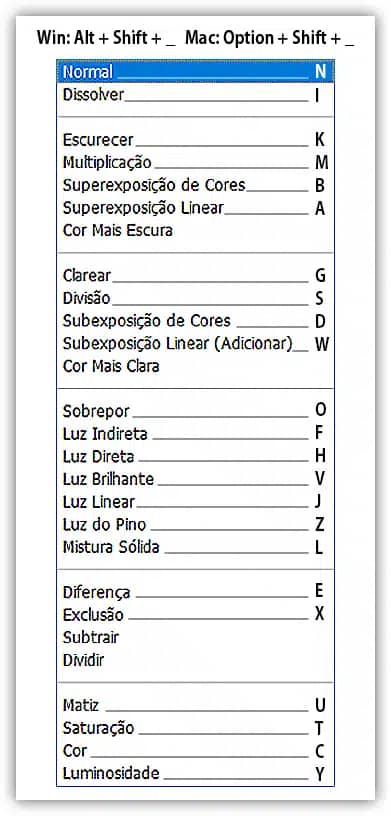This screenshot has width=391, height=816.
Task: Choose Luz do Pino option
Action: [195, 525]
